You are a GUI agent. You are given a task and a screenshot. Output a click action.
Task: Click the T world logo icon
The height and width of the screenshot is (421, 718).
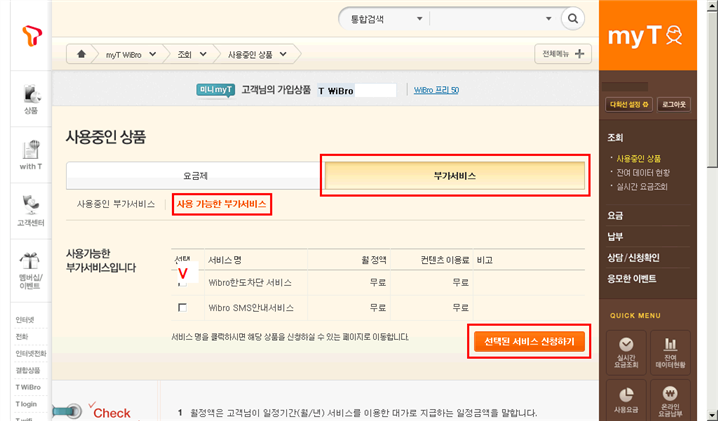click(x=32, y=36)
